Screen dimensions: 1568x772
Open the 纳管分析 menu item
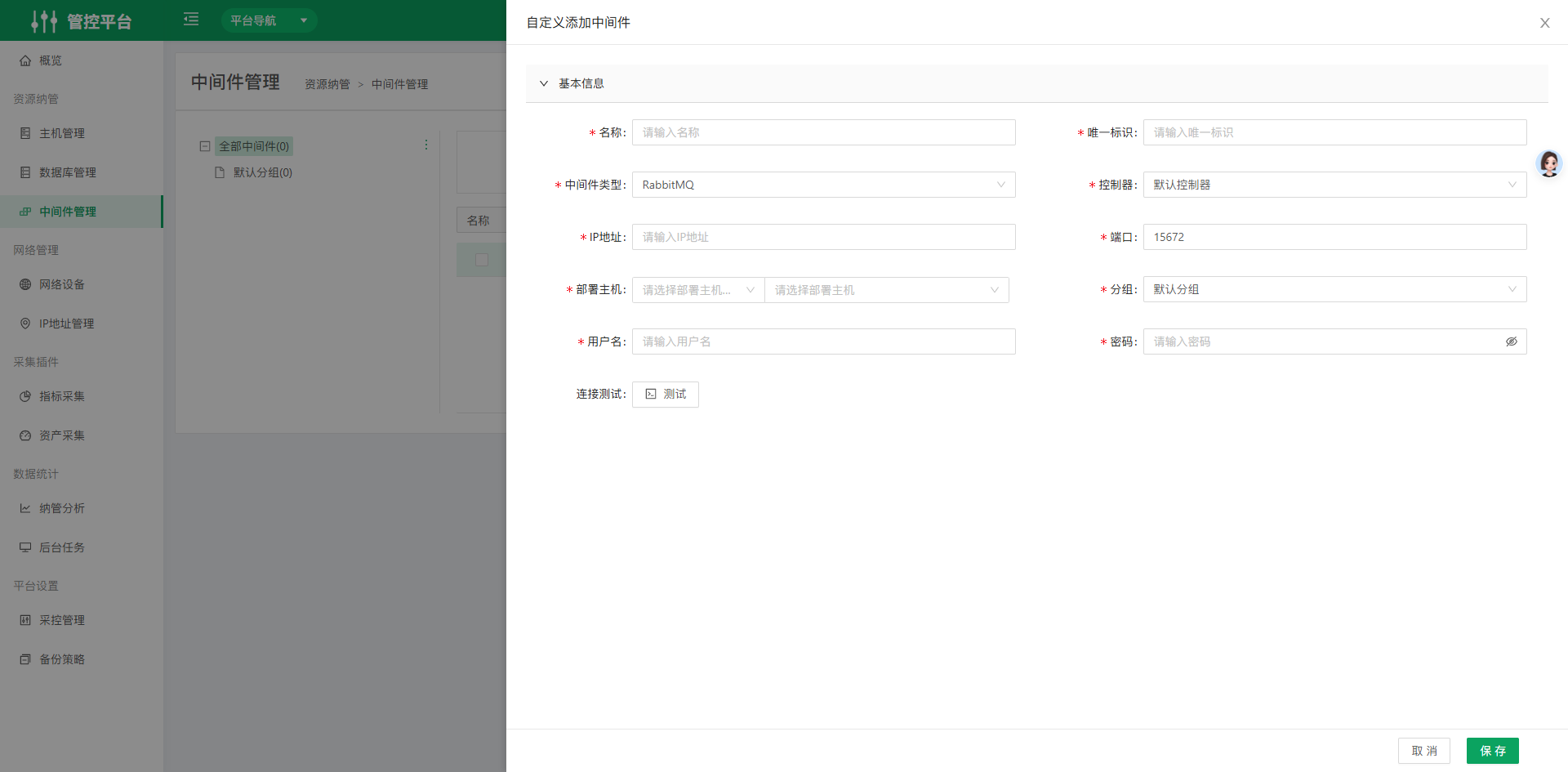coord(82,508)
